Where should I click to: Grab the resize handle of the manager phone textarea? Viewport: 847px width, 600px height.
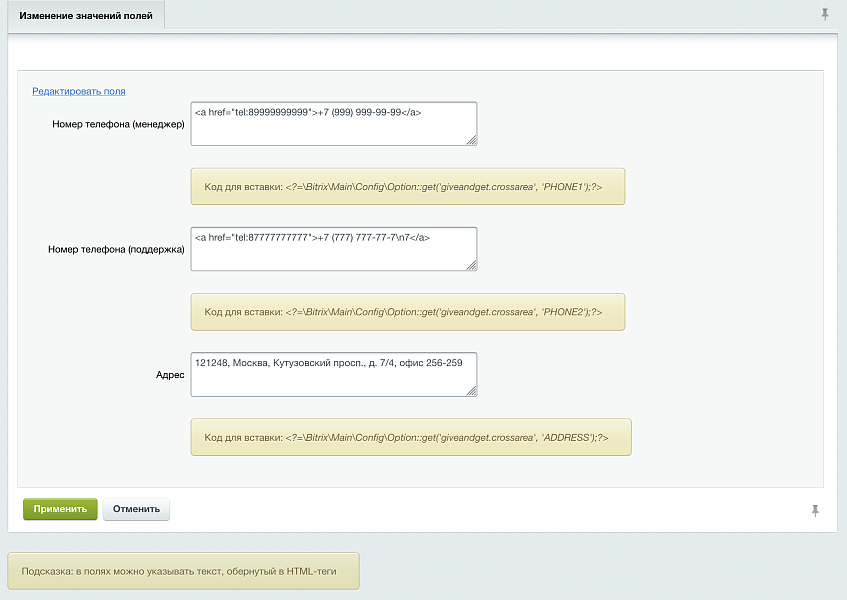[x=471, y=140]
